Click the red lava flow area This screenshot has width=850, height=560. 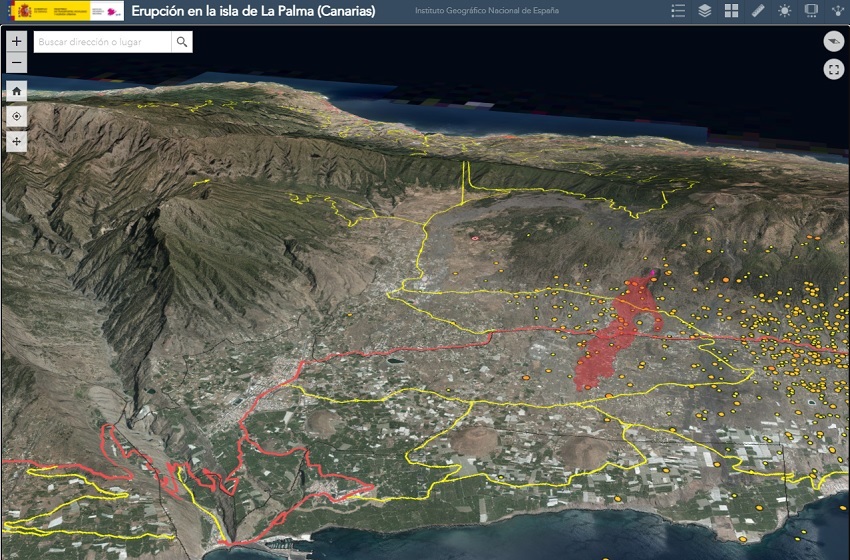(x=610, y=340)
